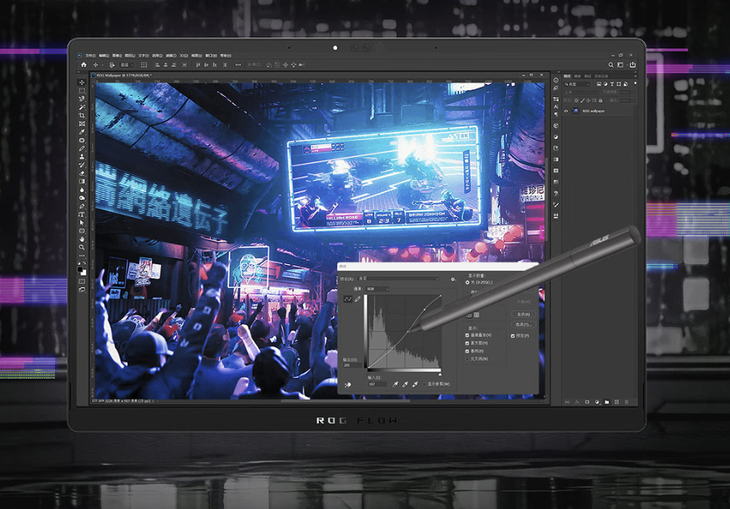This screenshot has width=730, height=509.
Task: Toggle the Channel Overlays checkbox in Curves
Action: (x=466, y=337)
